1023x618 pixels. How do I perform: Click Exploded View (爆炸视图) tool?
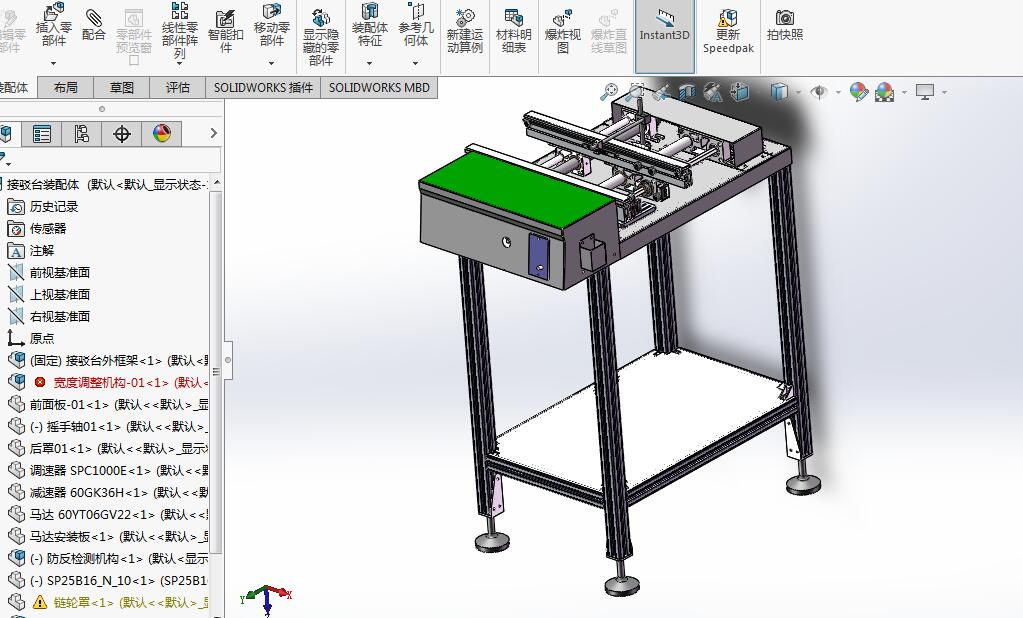point(562,31)
